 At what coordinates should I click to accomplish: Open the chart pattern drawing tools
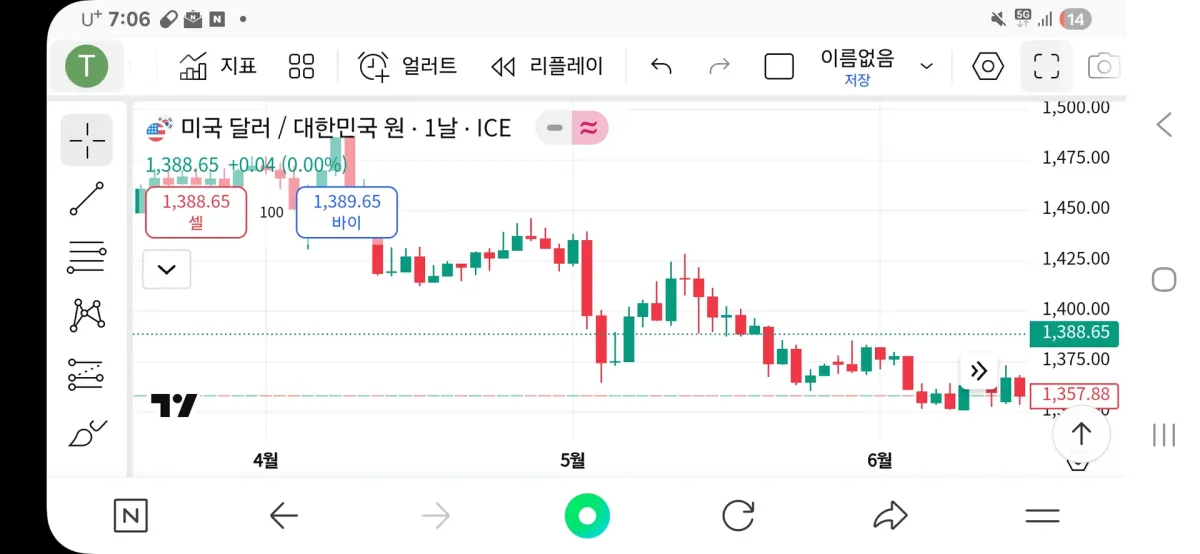pos(87,315)
